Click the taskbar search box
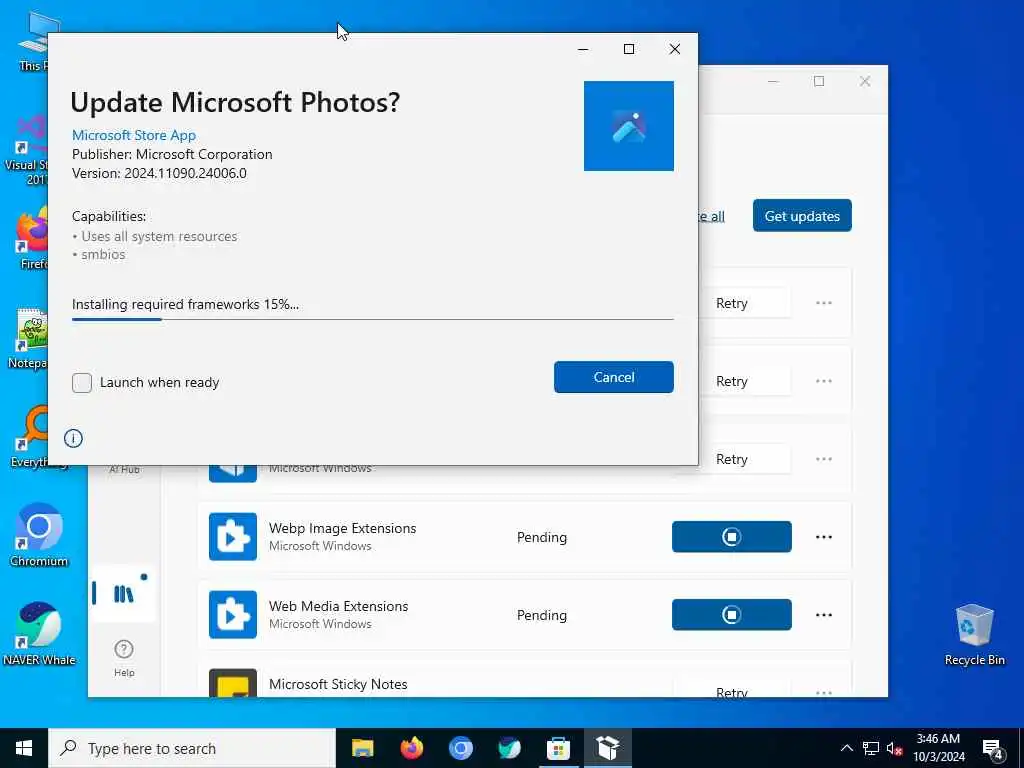The height and width of the screenshot is (768, 1024). [x=192, y=748]
